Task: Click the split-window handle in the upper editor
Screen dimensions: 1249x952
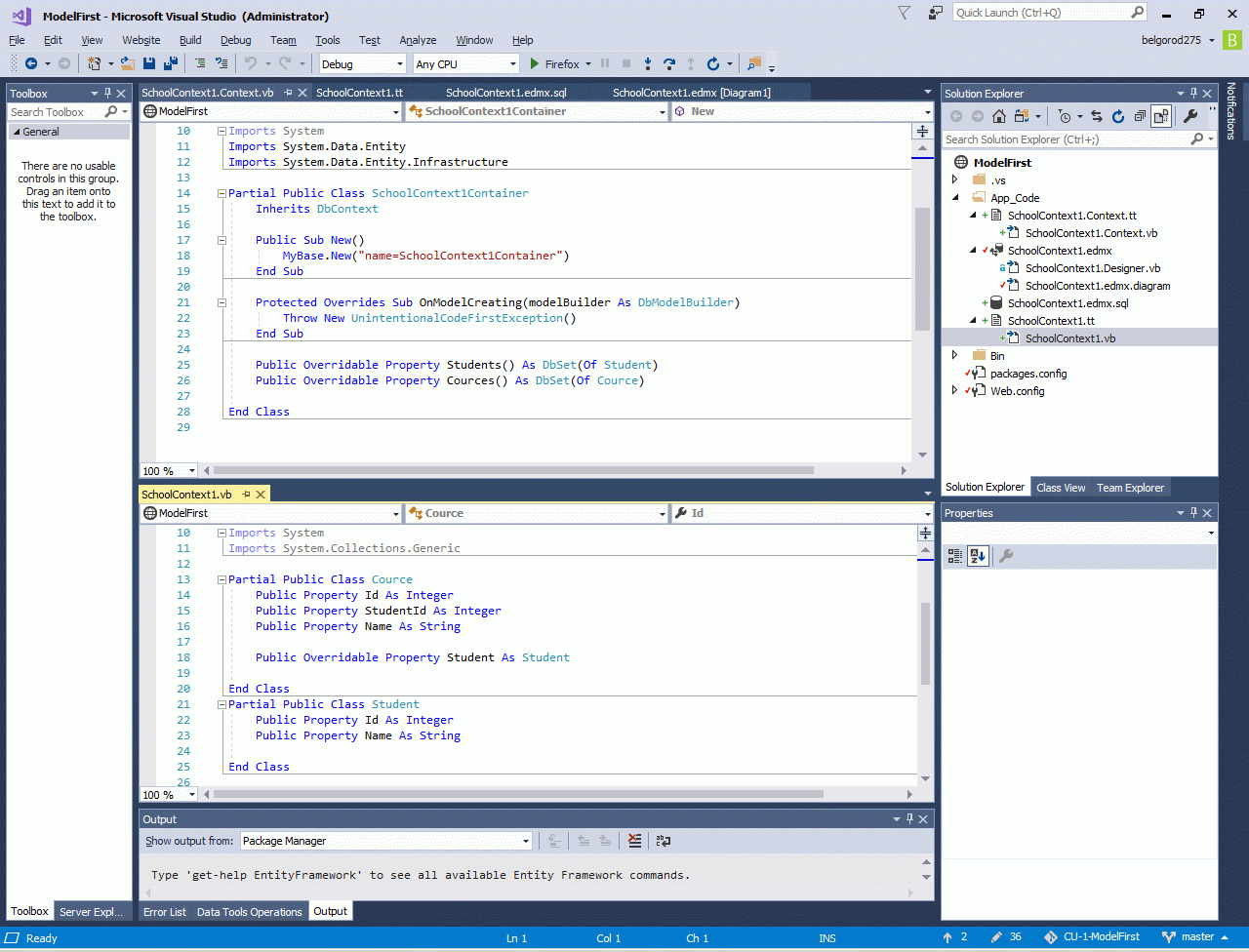Action: (x=923, y=131)
